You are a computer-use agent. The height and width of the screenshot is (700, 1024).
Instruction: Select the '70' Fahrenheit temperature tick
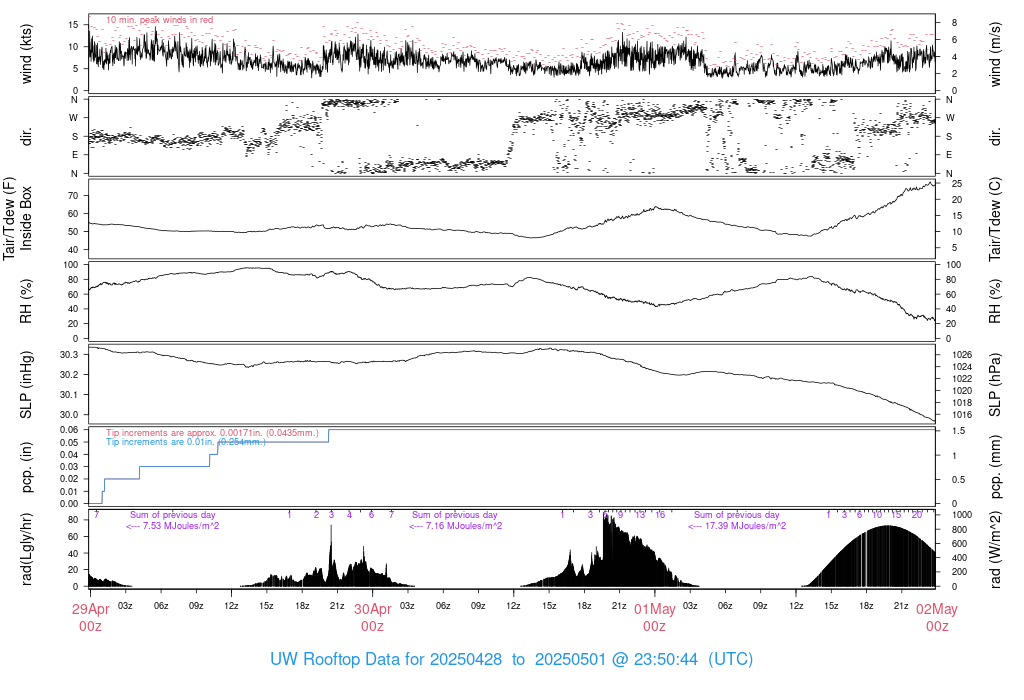click(73, 196)
